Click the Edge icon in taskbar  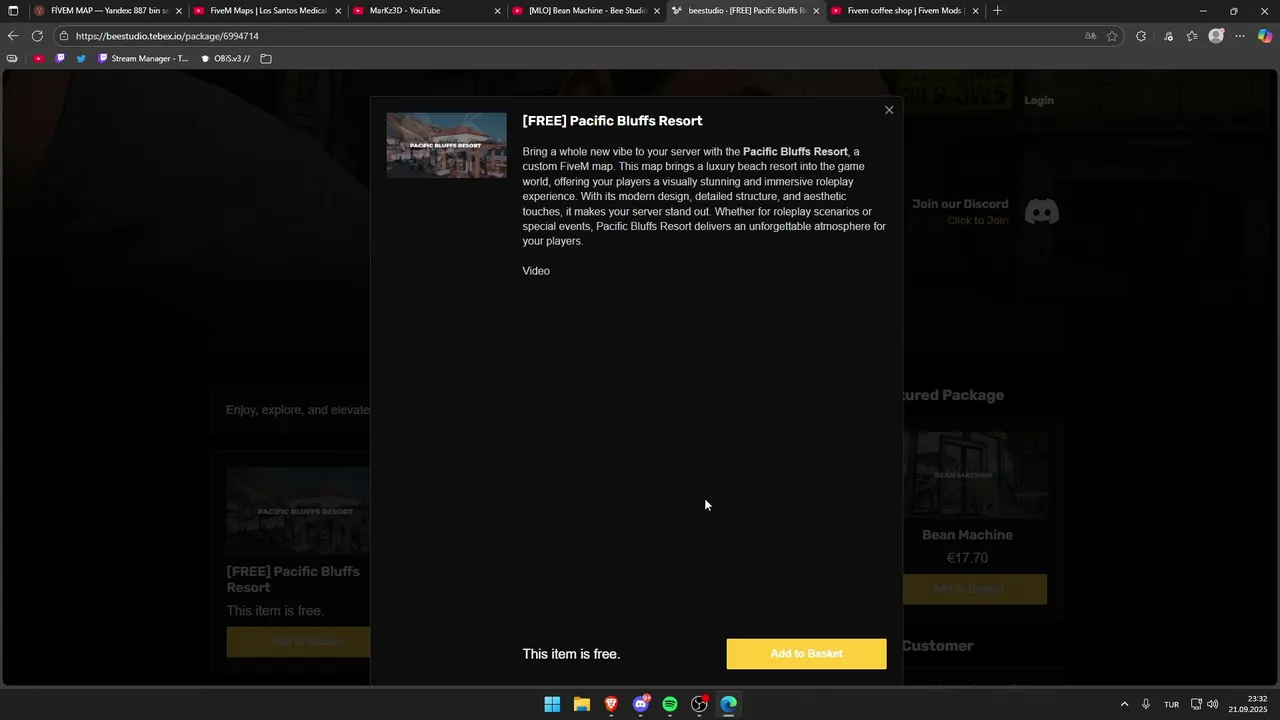tap(729, 704)
